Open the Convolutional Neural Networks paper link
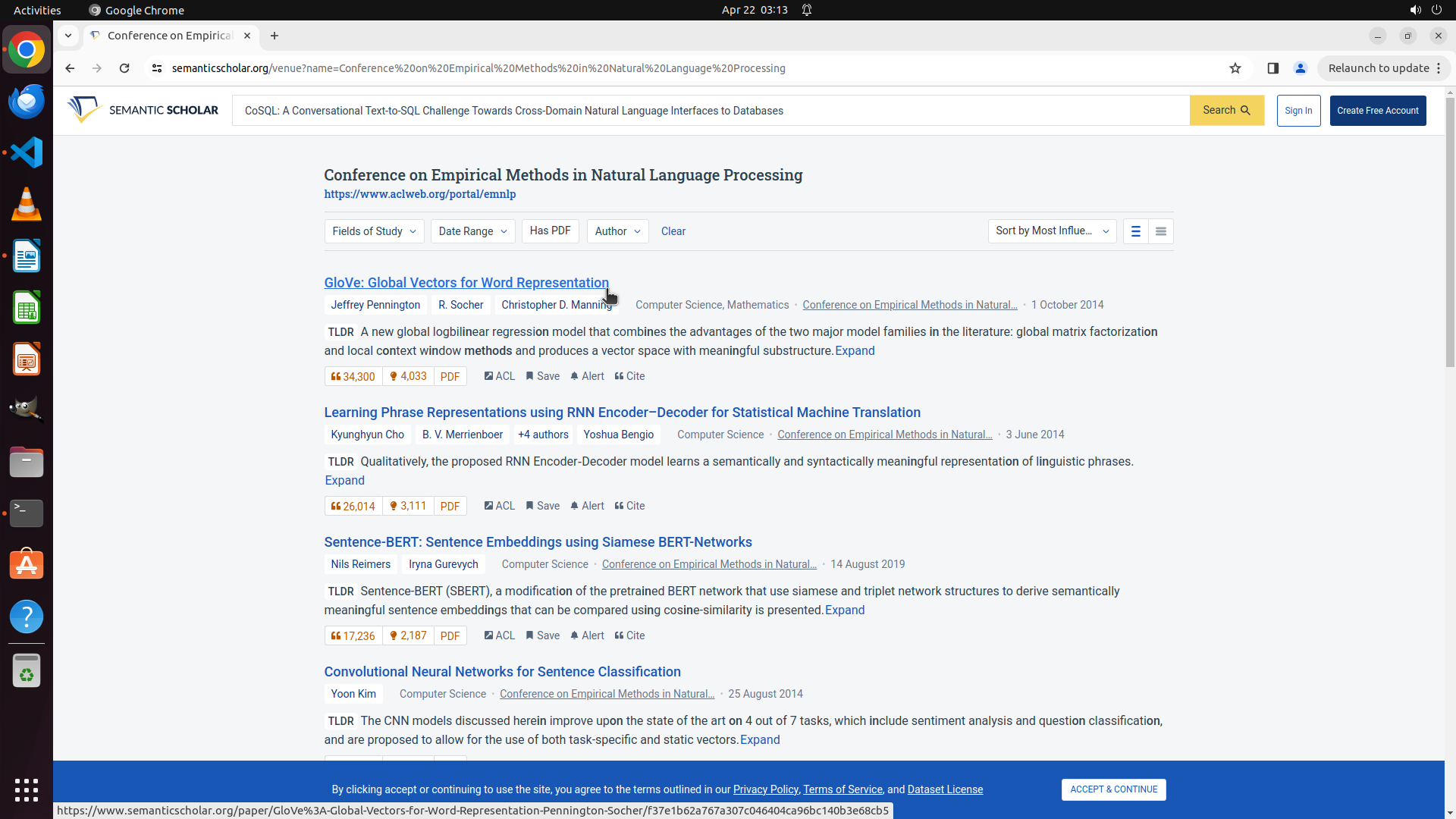 point(502,672)
